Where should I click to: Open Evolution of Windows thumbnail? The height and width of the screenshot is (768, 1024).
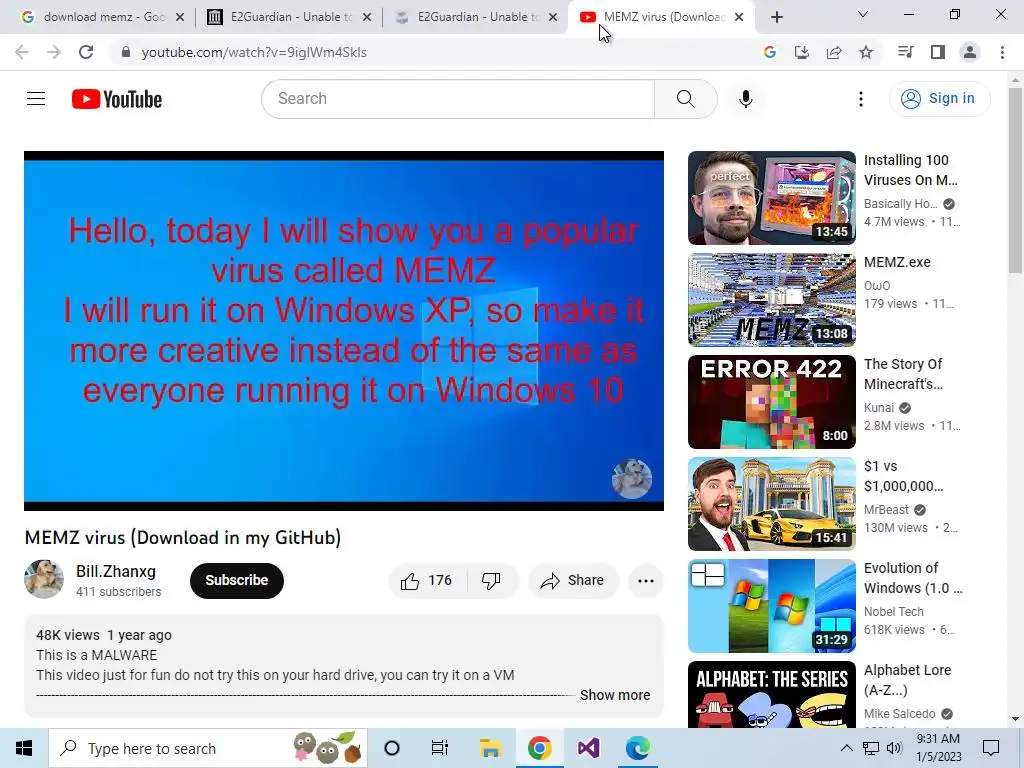[x=772, y=605]
